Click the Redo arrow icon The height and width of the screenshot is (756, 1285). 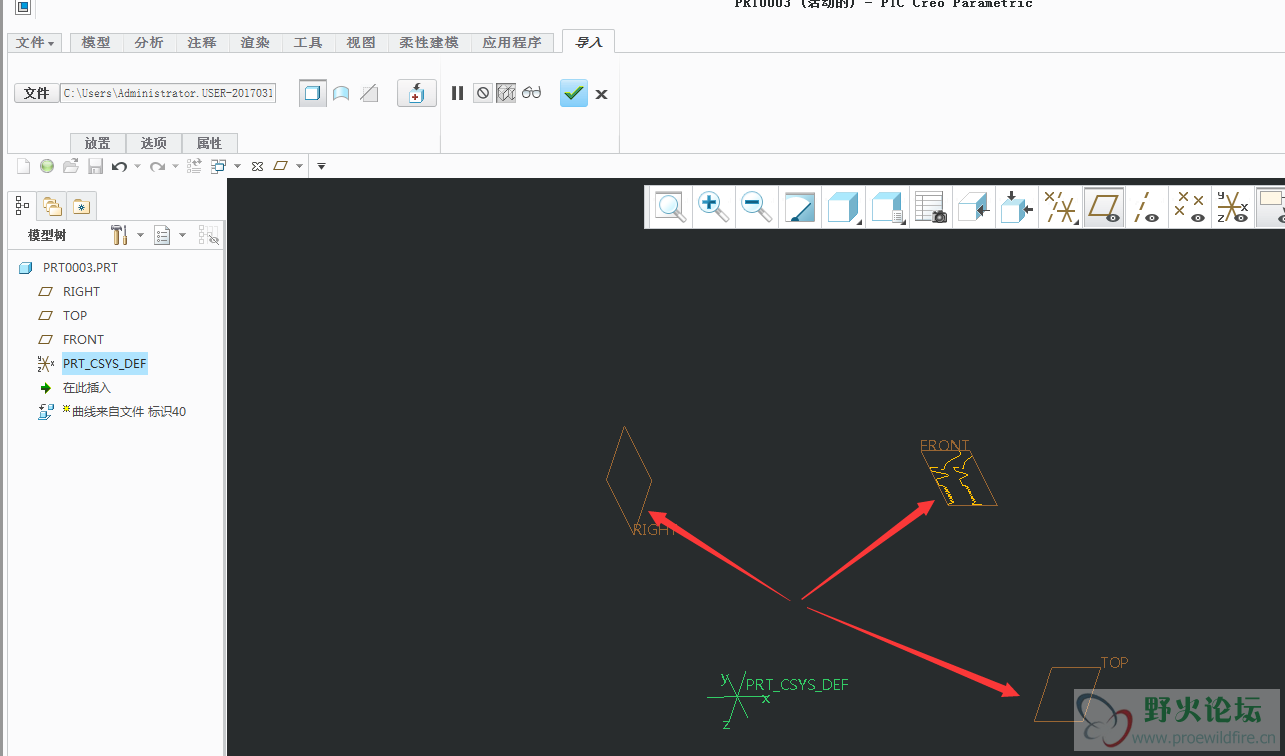157,166
